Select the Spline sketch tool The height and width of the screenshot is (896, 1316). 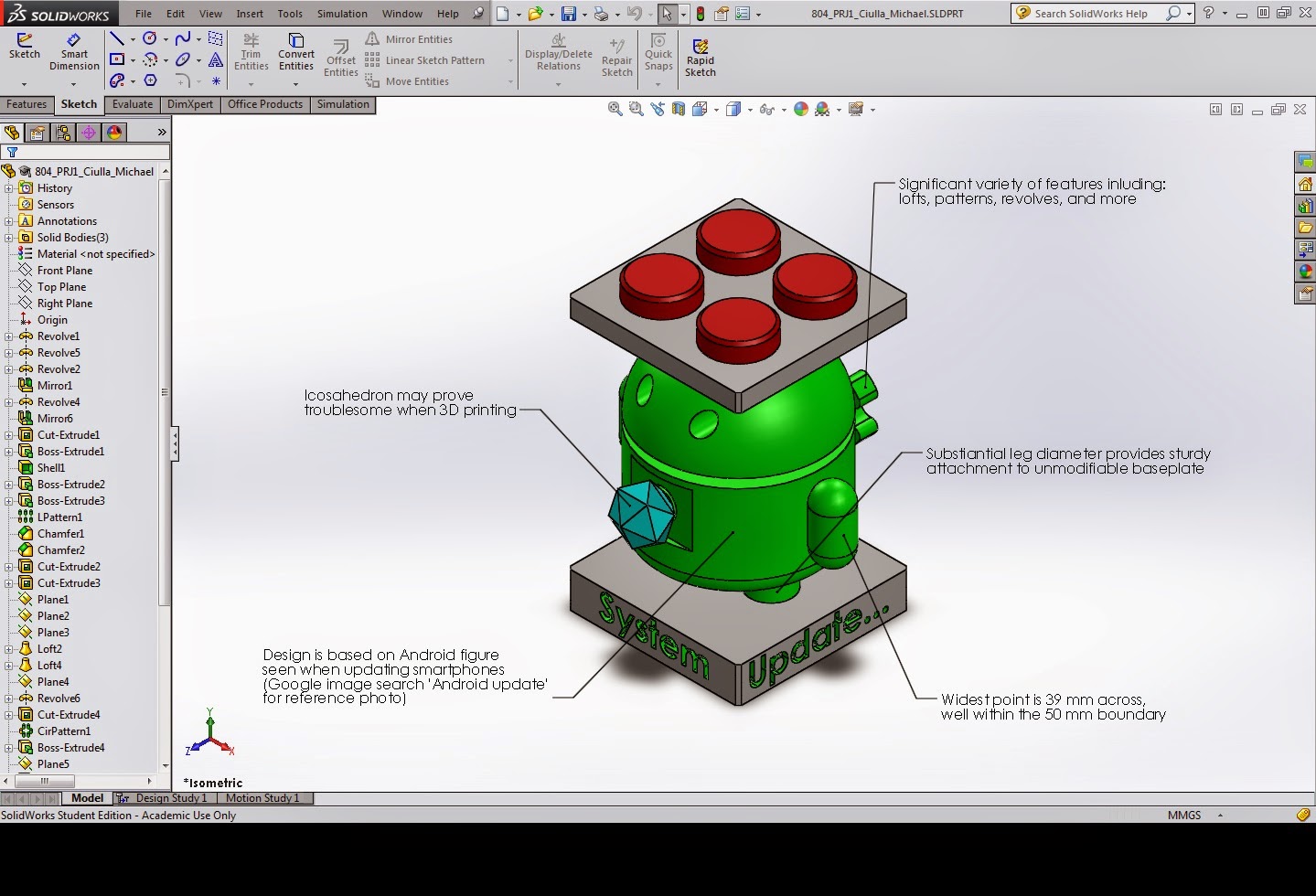[183, 38]
